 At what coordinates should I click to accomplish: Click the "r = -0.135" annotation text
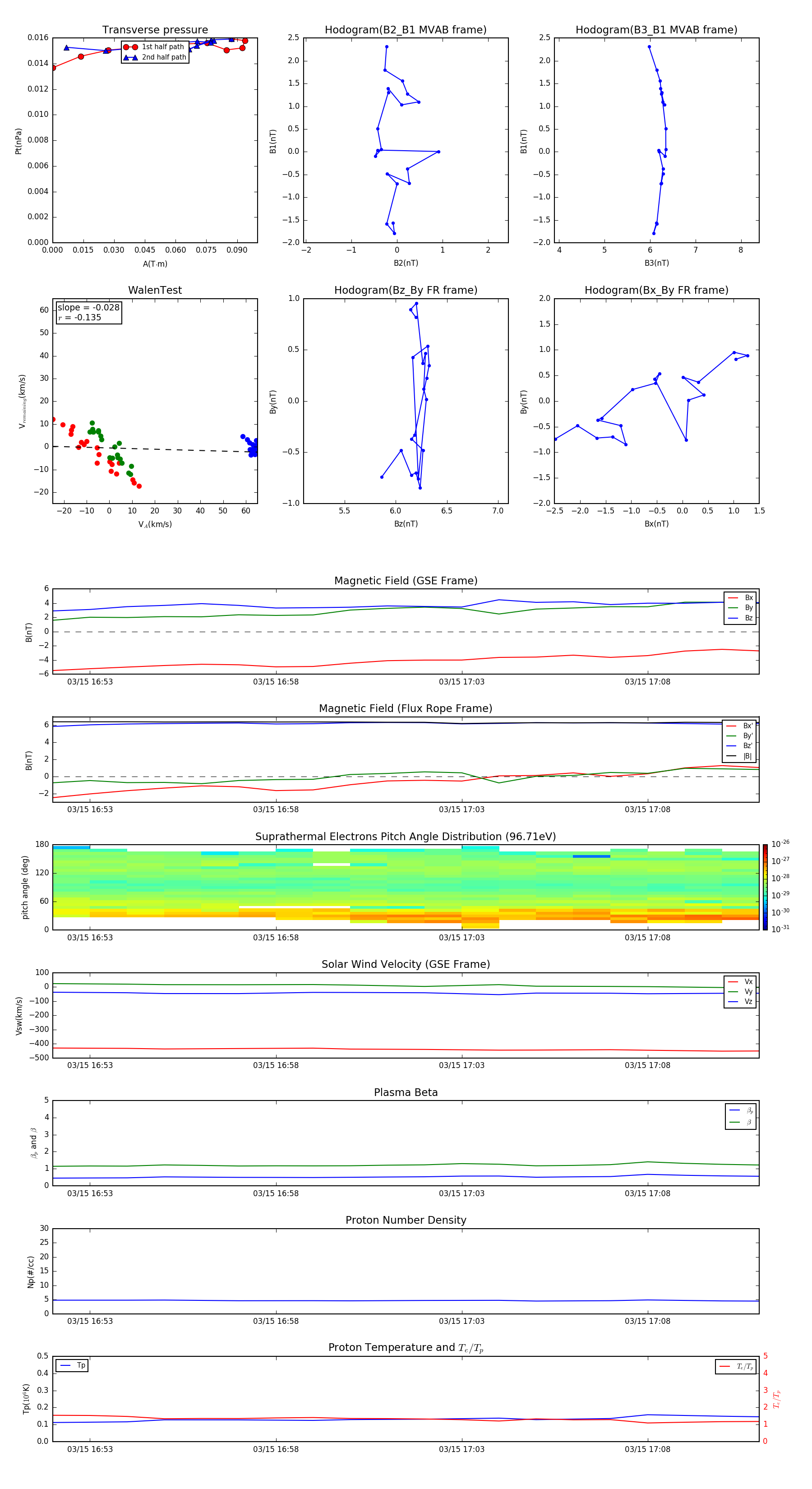(80, 317)
